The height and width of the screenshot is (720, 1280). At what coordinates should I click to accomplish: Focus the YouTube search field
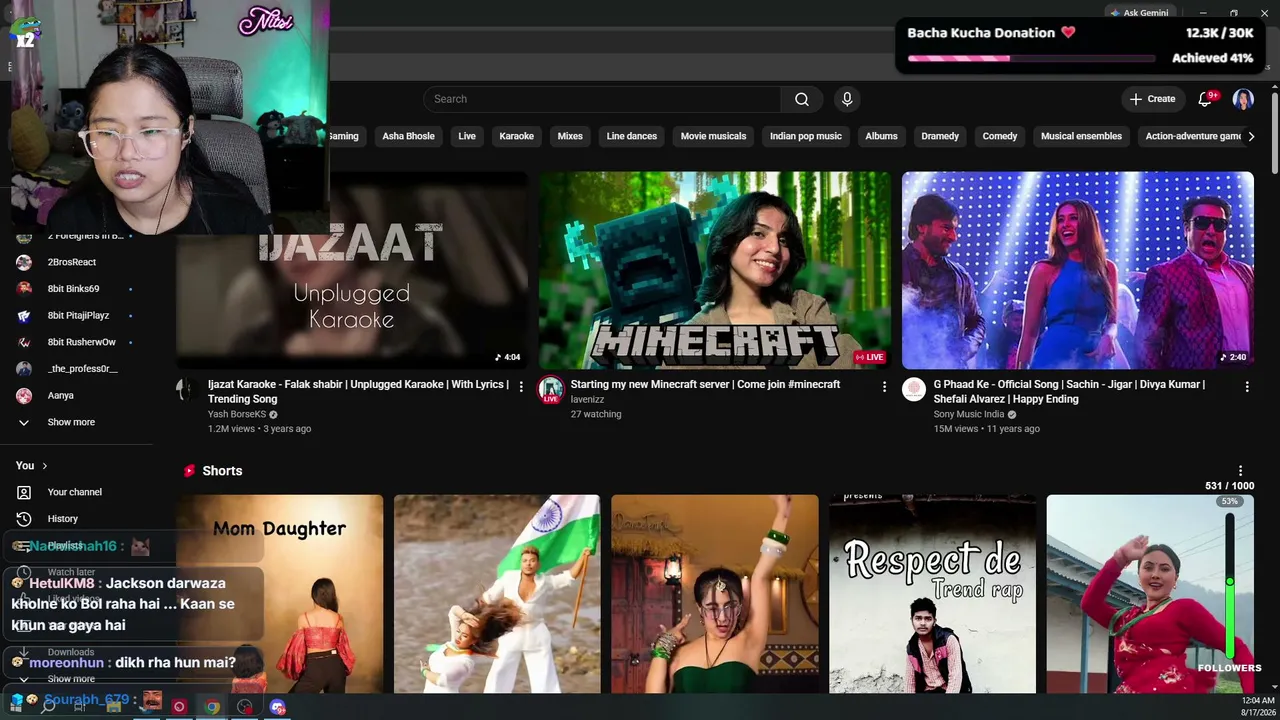602,99
